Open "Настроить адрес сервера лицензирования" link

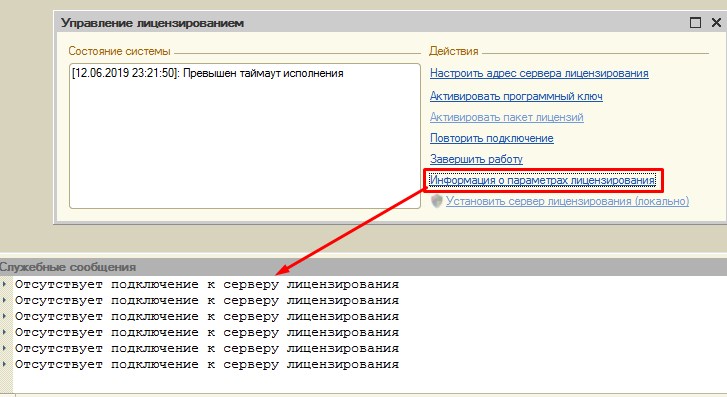[539, 73]
